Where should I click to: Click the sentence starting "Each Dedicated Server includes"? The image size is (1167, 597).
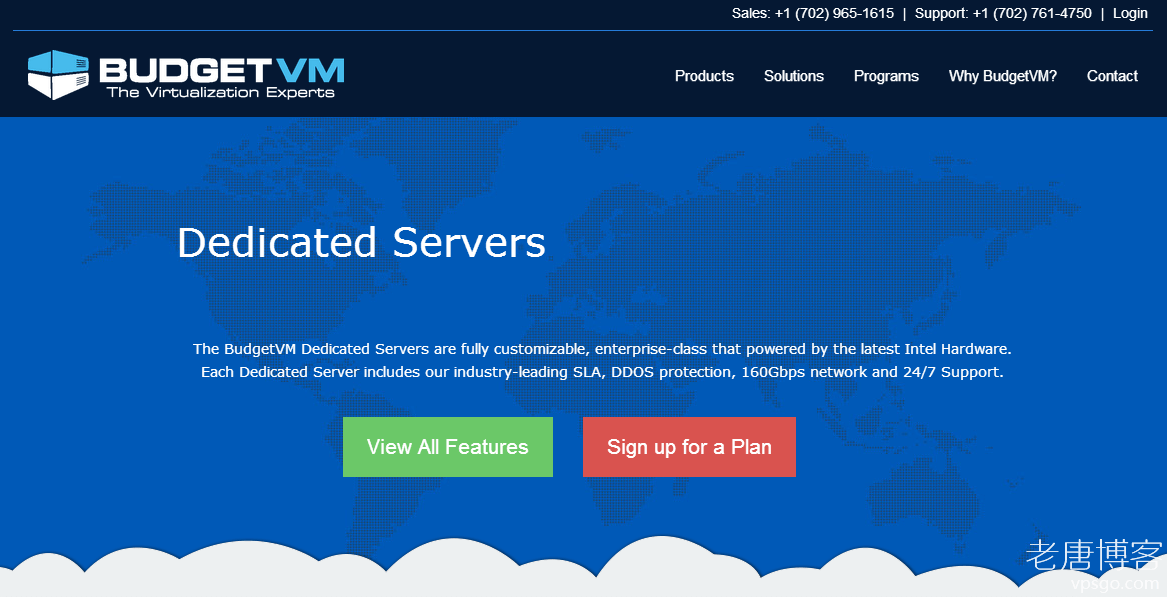602,371
